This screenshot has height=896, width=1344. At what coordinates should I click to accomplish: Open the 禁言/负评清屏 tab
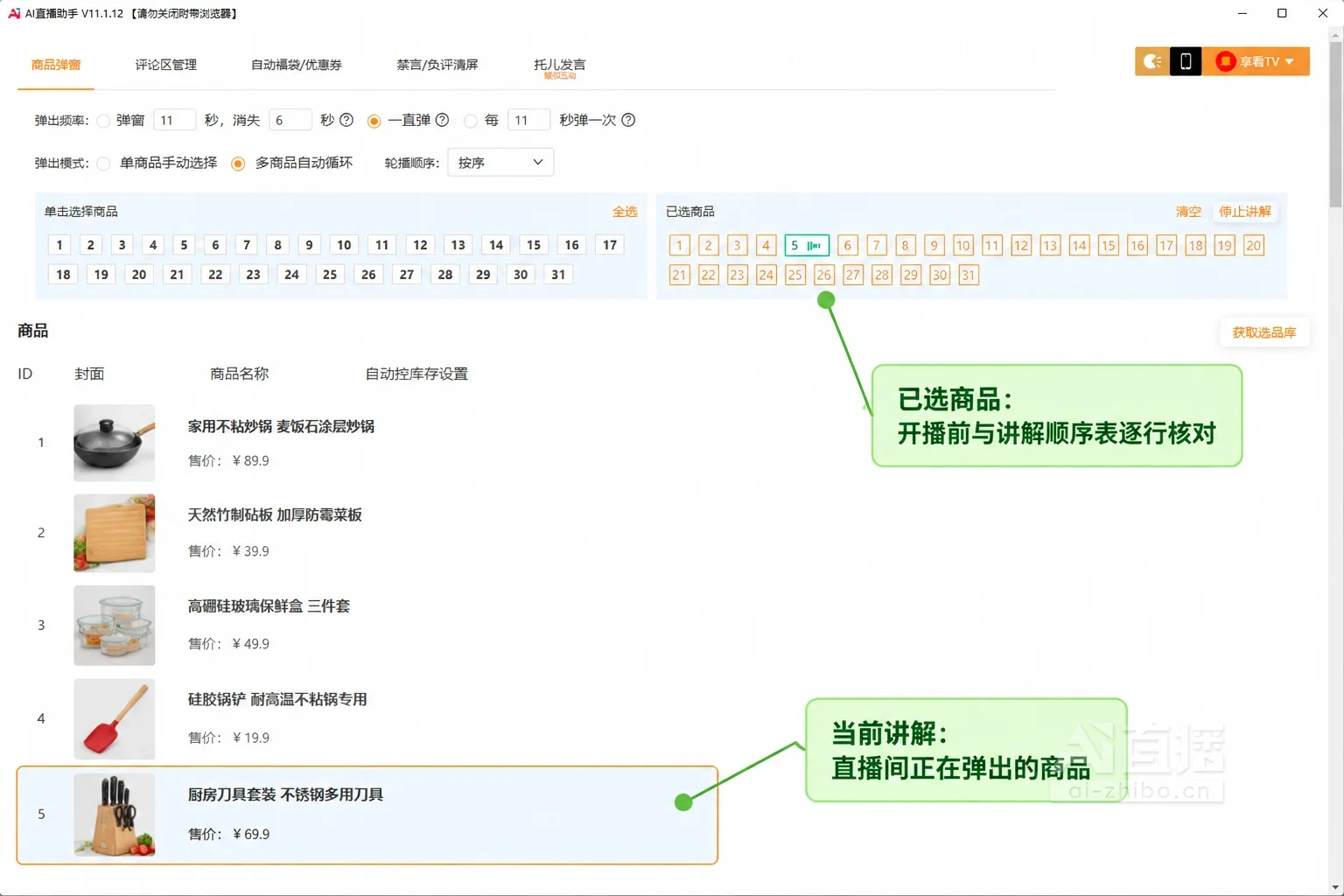(x=437, y=65)
